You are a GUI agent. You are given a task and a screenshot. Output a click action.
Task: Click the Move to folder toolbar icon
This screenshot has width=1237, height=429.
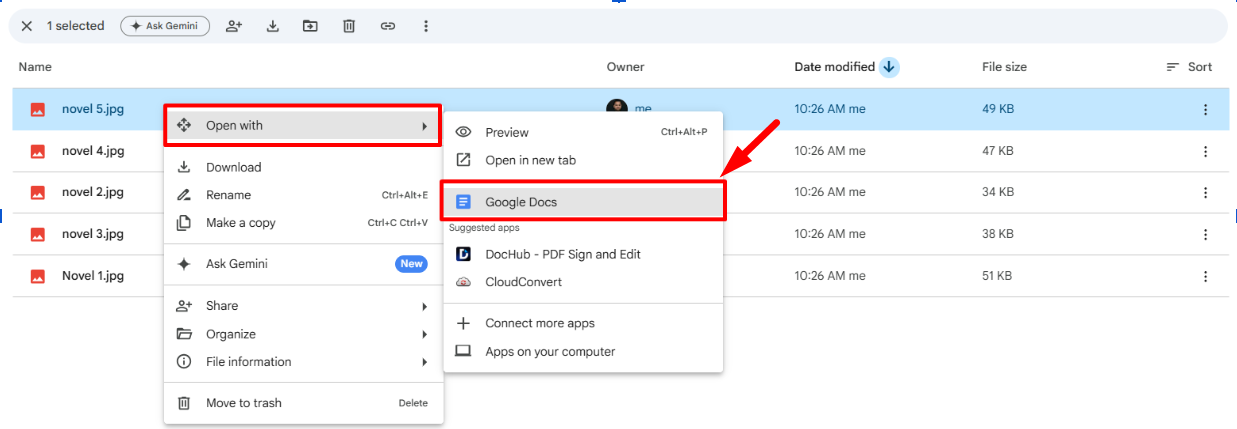point(310,26)
